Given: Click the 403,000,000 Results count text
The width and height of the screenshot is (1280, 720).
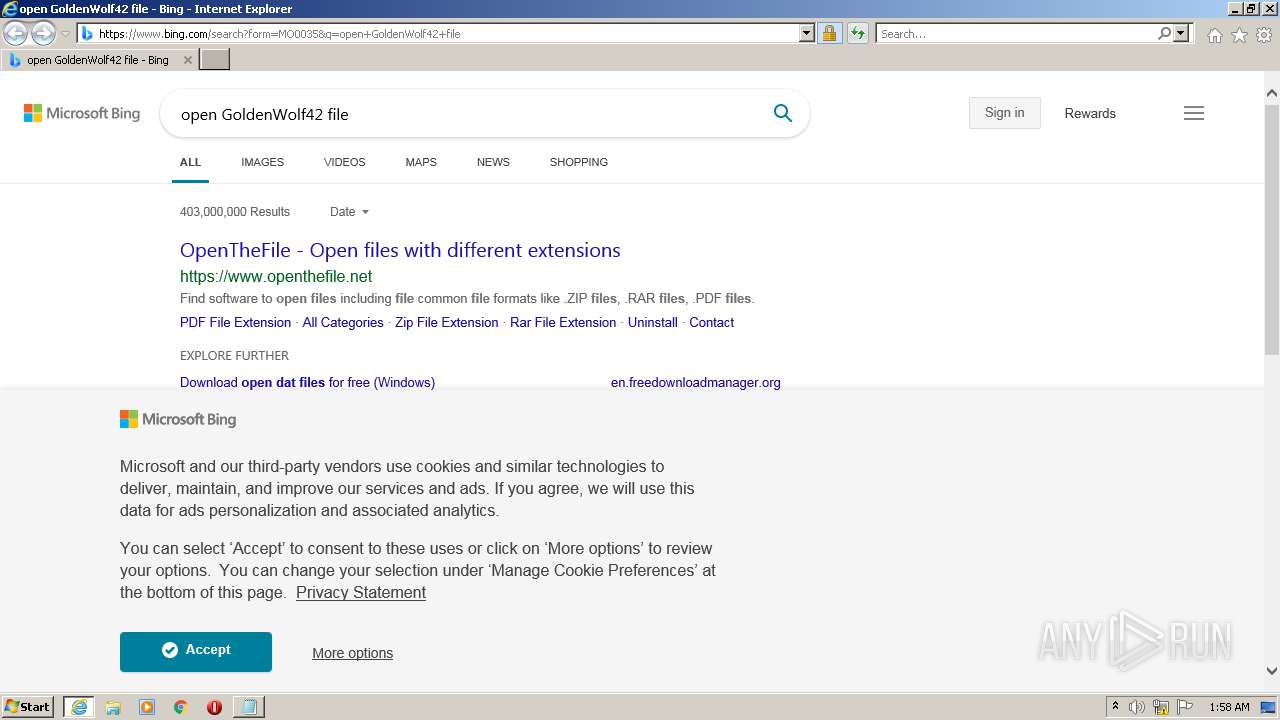Looking at the screenshot, I should tap(235, 212).
